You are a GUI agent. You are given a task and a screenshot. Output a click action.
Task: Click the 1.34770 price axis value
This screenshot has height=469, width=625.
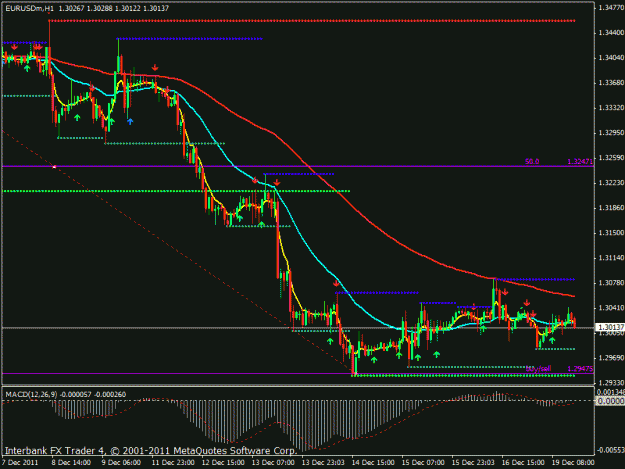pos(611,7)
